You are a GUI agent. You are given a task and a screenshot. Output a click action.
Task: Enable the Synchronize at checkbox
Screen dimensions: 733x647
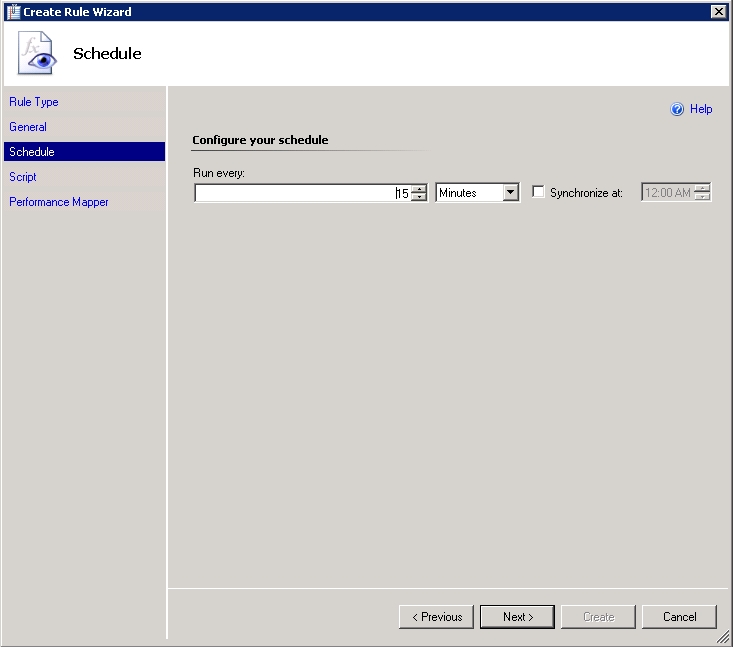point(538,192)
